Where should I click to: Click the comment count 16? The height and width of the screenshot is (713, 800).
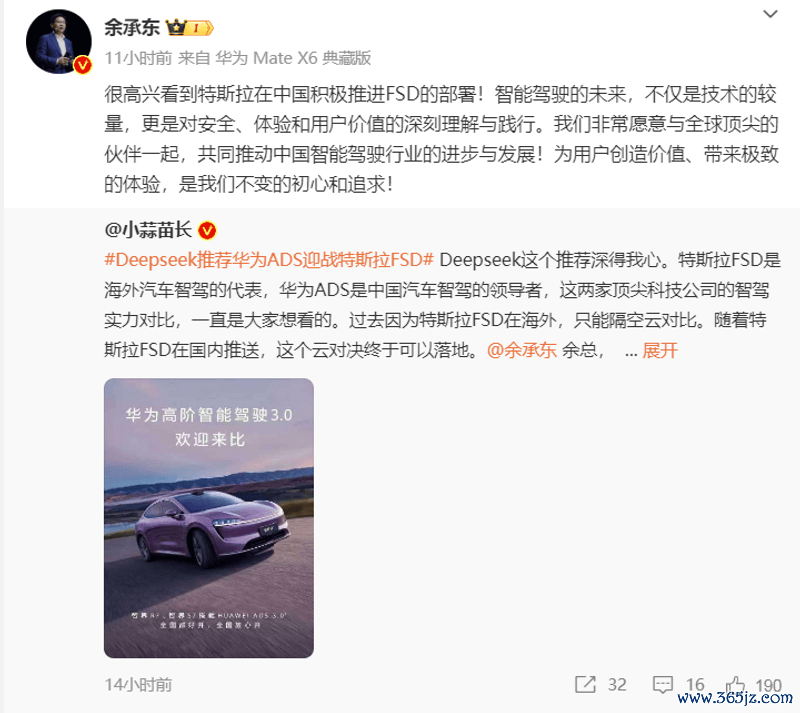click(x=694, y=684)
